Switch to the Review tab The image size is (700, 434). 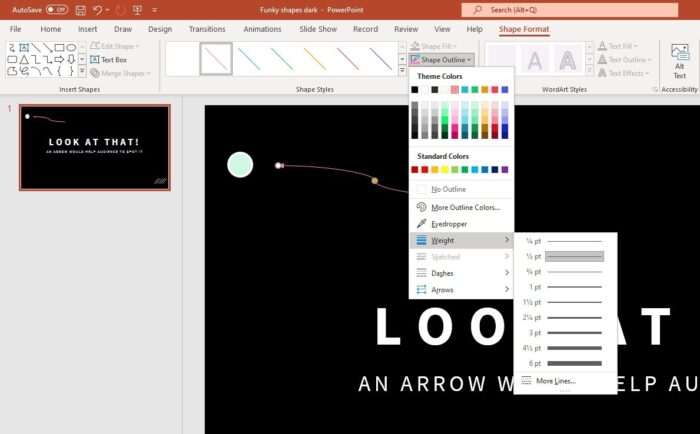tap(406, 29)
